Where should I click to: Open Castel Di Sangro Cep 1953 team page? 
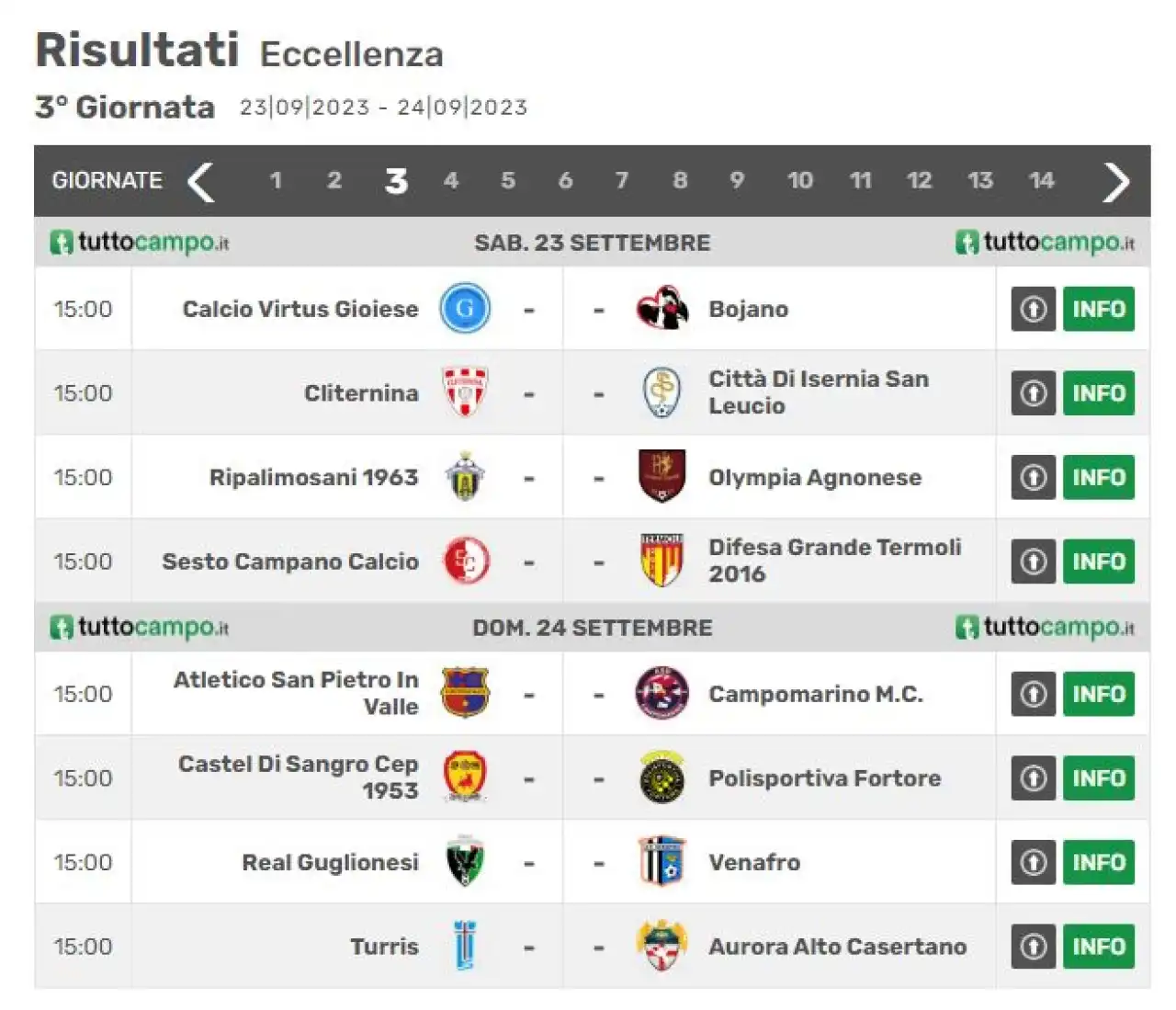tap(299, 777)
